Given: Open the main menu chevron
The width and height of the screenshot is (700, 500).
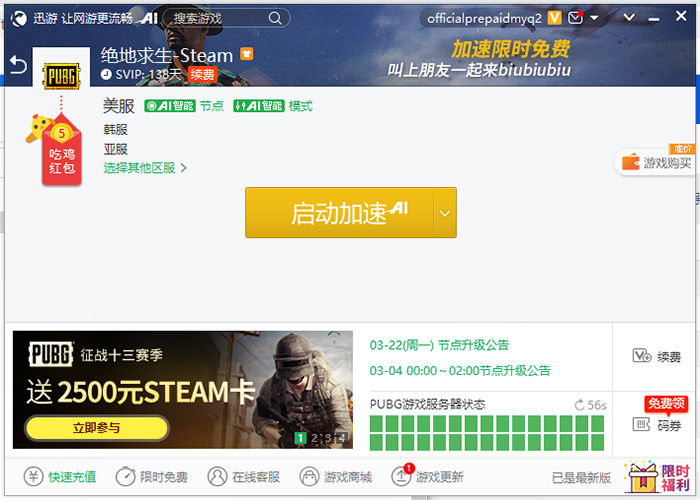Looking at the screenshot, I should tap(629, 18).
